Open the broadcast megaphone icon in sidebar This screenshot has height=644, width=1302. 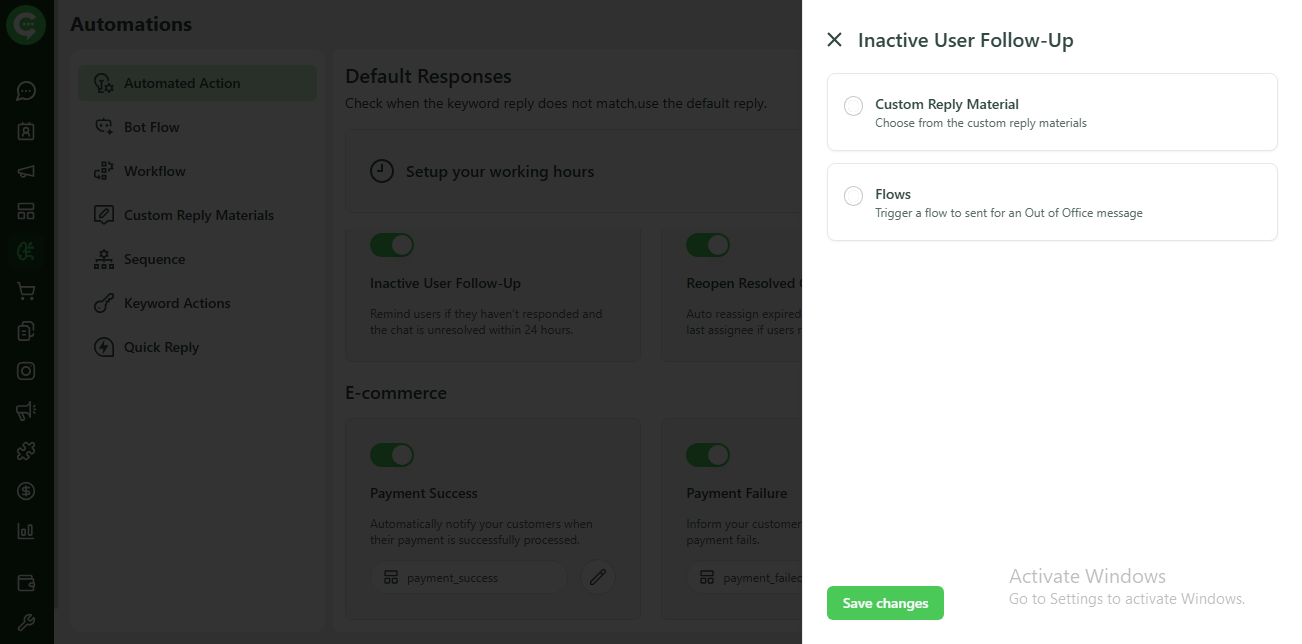tap(26, 171)
